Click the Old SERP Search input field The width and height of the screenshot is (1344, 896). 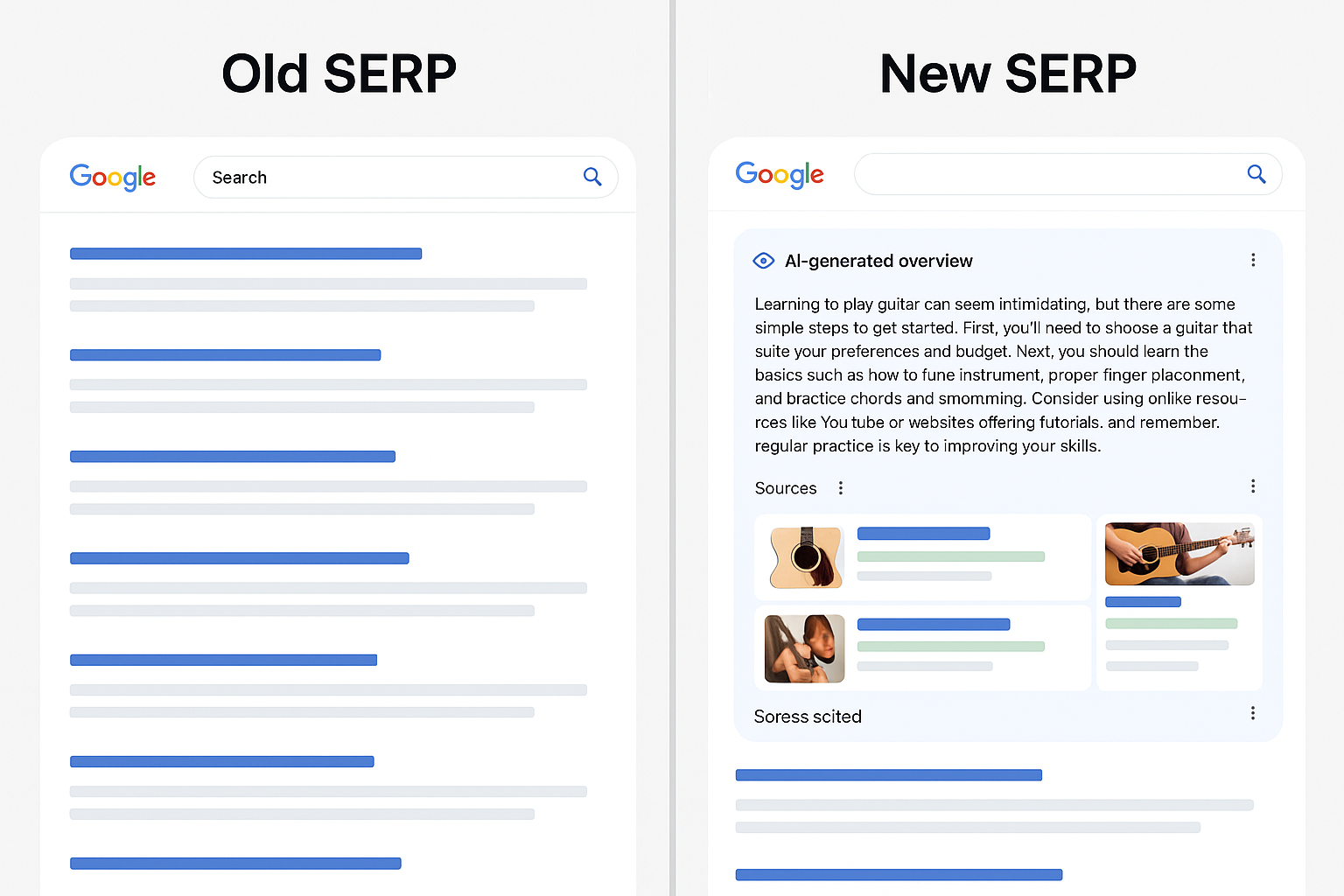(406, 177)
